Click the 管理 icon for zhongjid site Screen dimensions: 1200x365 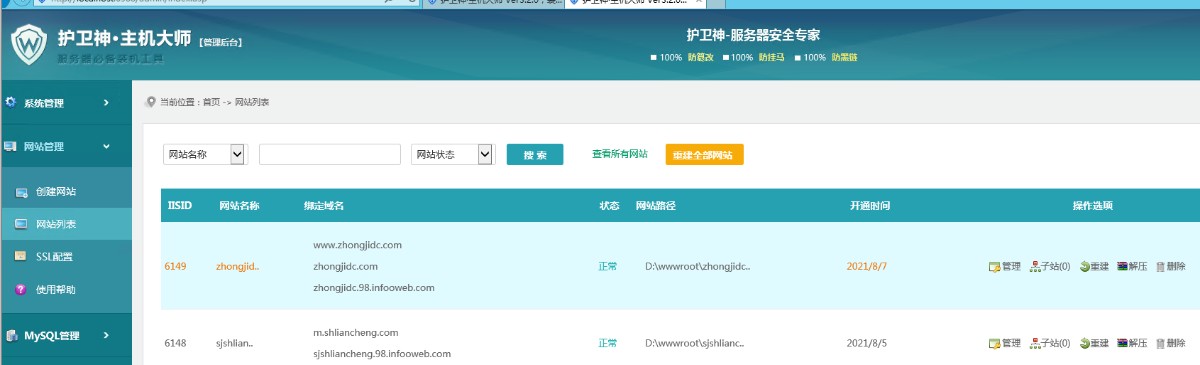(995, 267)
